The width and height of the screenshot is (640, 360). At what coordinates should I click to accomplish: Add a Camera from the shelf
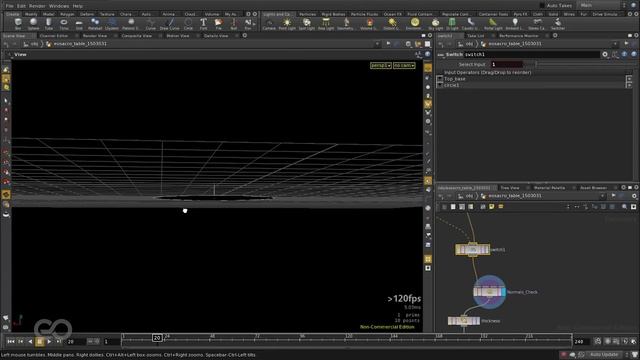pos(269,24)
